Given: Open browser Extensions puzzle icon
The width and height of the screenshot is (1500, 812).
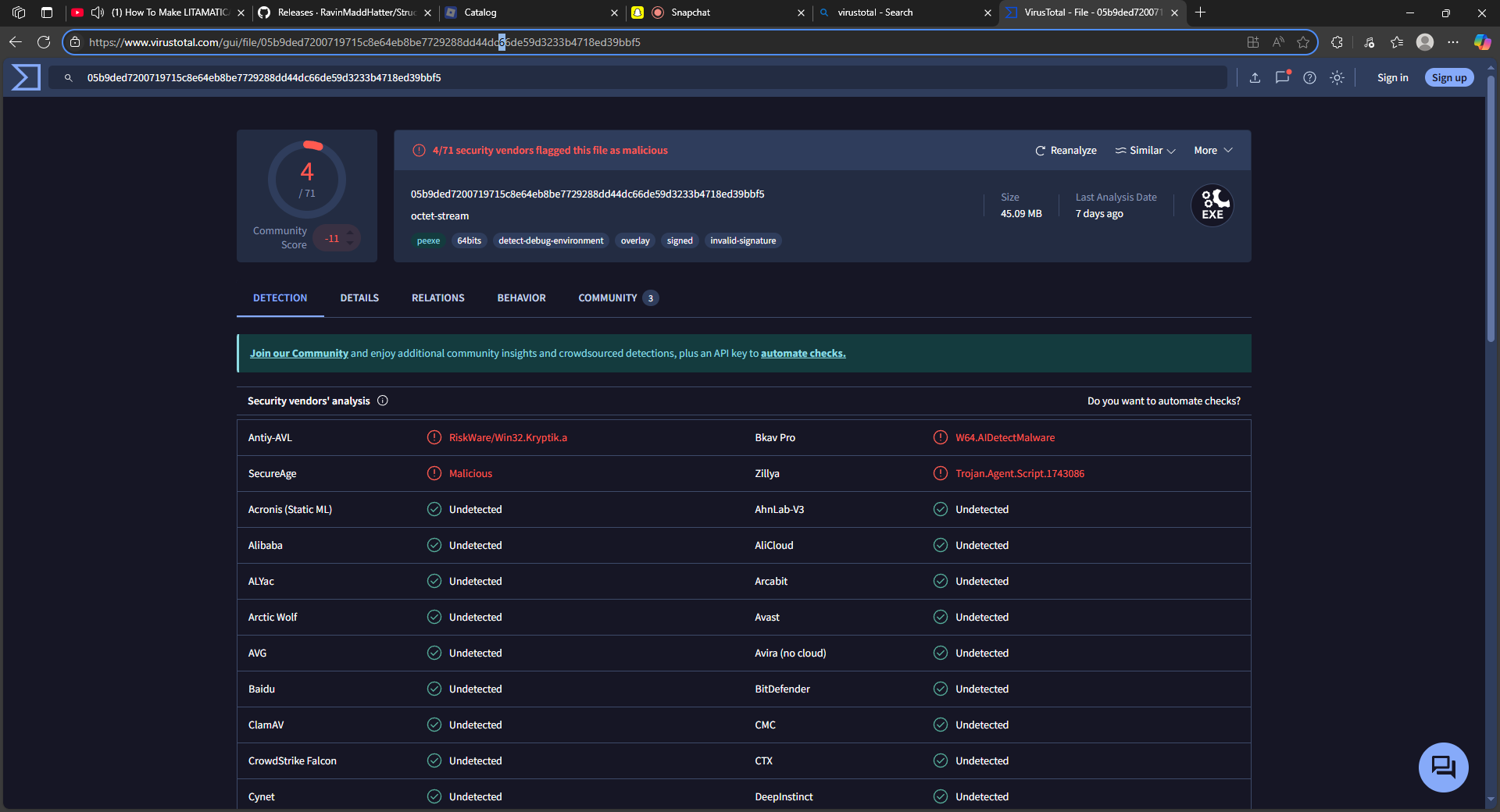Looking at the screenshot, I should coord(1337,42).
